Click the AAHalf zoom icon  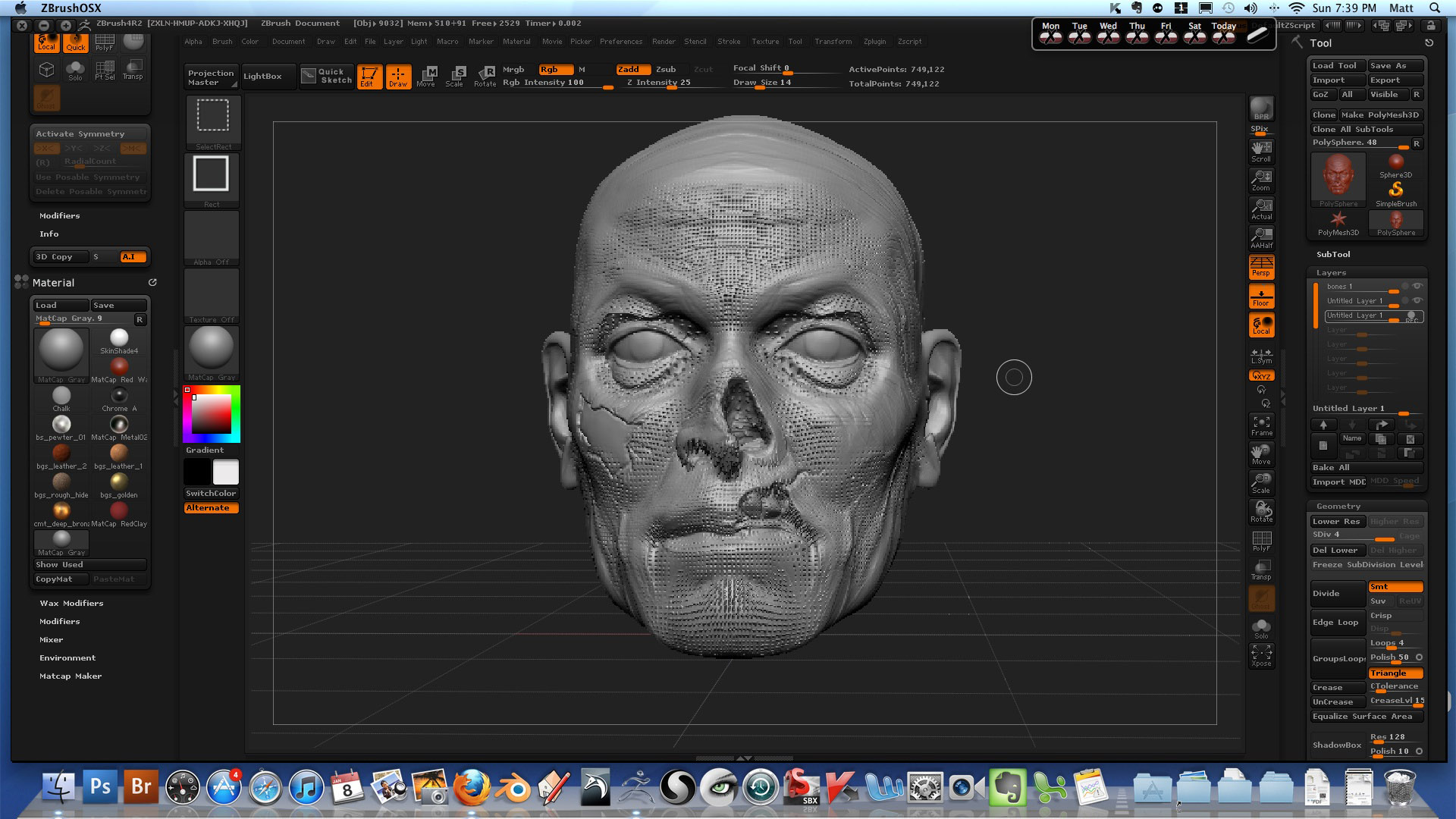[x=1261, y=238]
